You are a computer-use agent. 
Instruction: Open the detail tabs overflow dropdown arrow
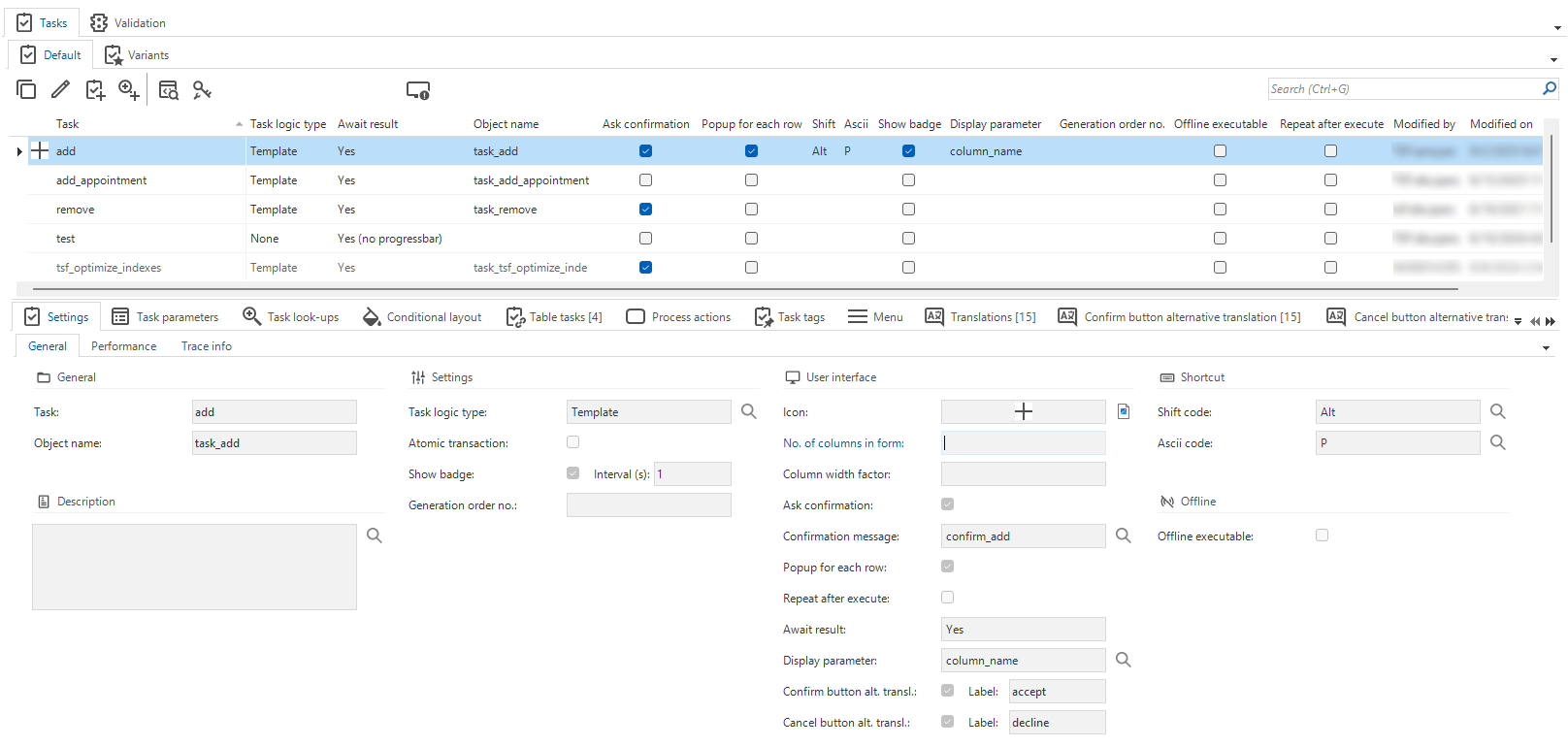pyautogui.click(x=1519, y=321)
